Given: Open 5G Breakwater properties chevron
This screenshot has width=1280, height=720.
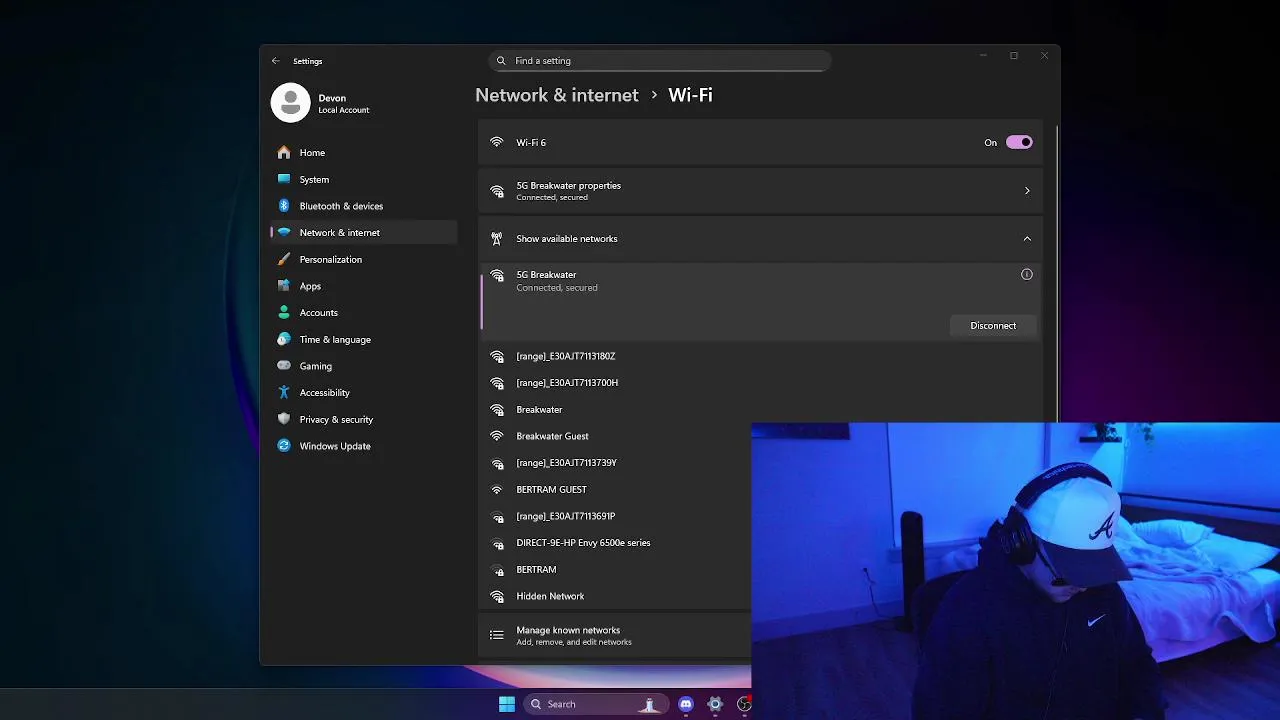Looking at the screenshot, I should [1027, 191].
